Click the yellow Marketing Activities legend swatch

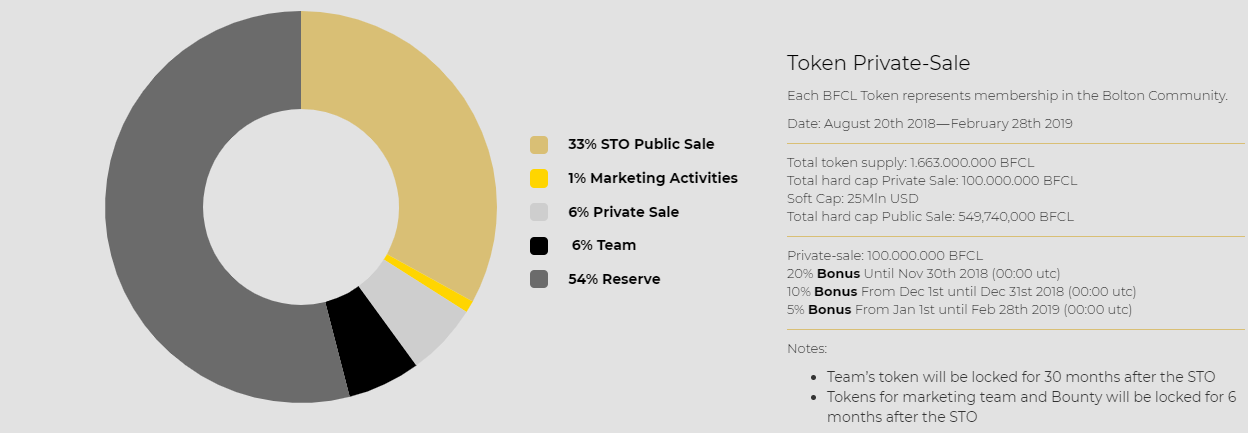[539, 178]
